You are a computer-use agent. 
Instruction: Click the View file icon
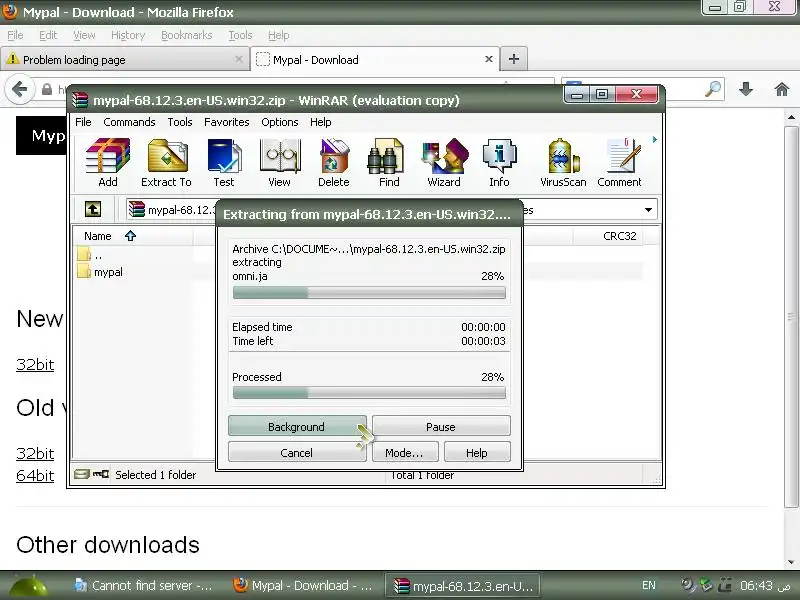pyautogui.click(x=279, y=163)
